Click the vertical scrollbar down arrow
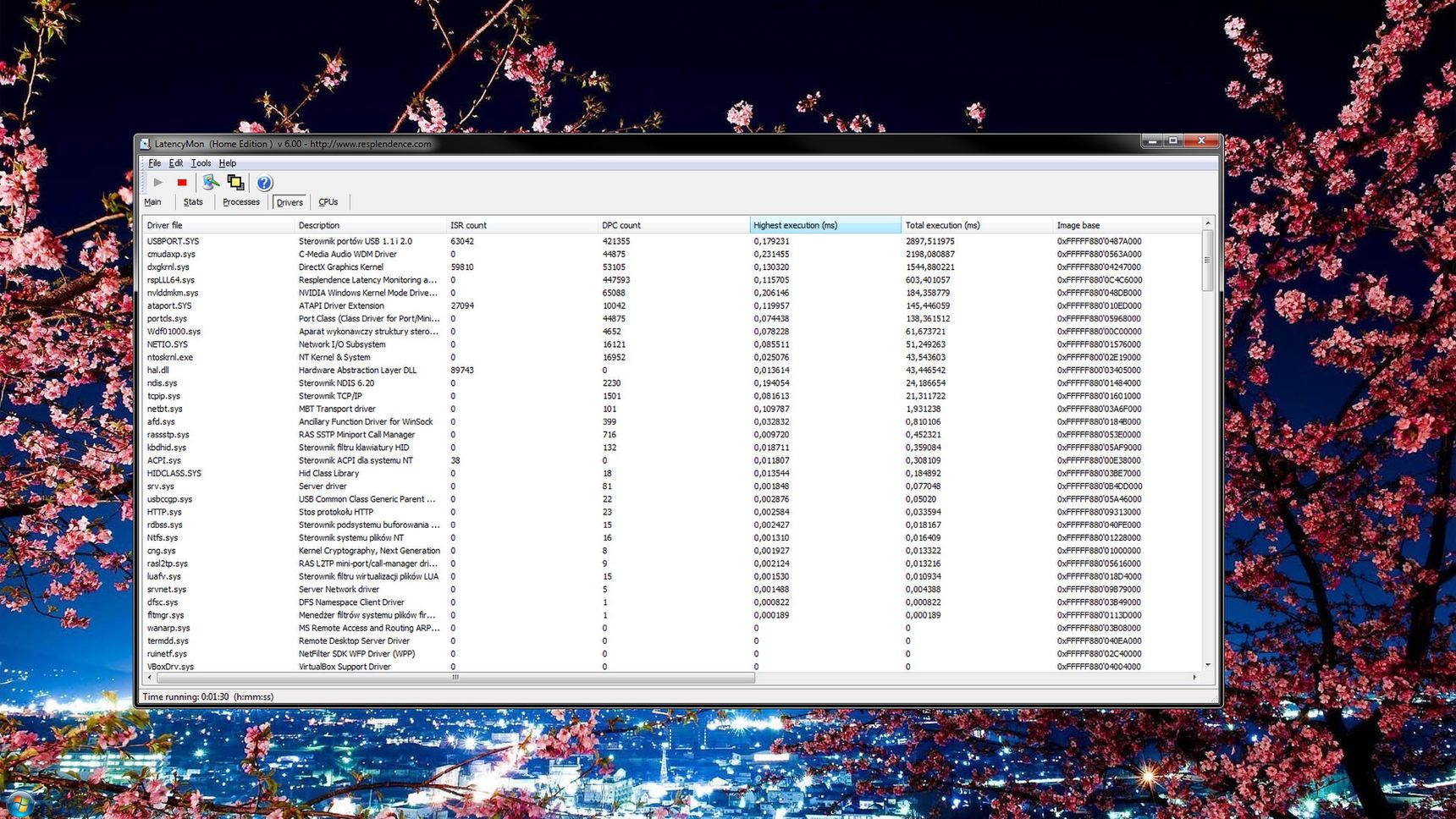1456x819 pixels. click(x=1208, y=665)
